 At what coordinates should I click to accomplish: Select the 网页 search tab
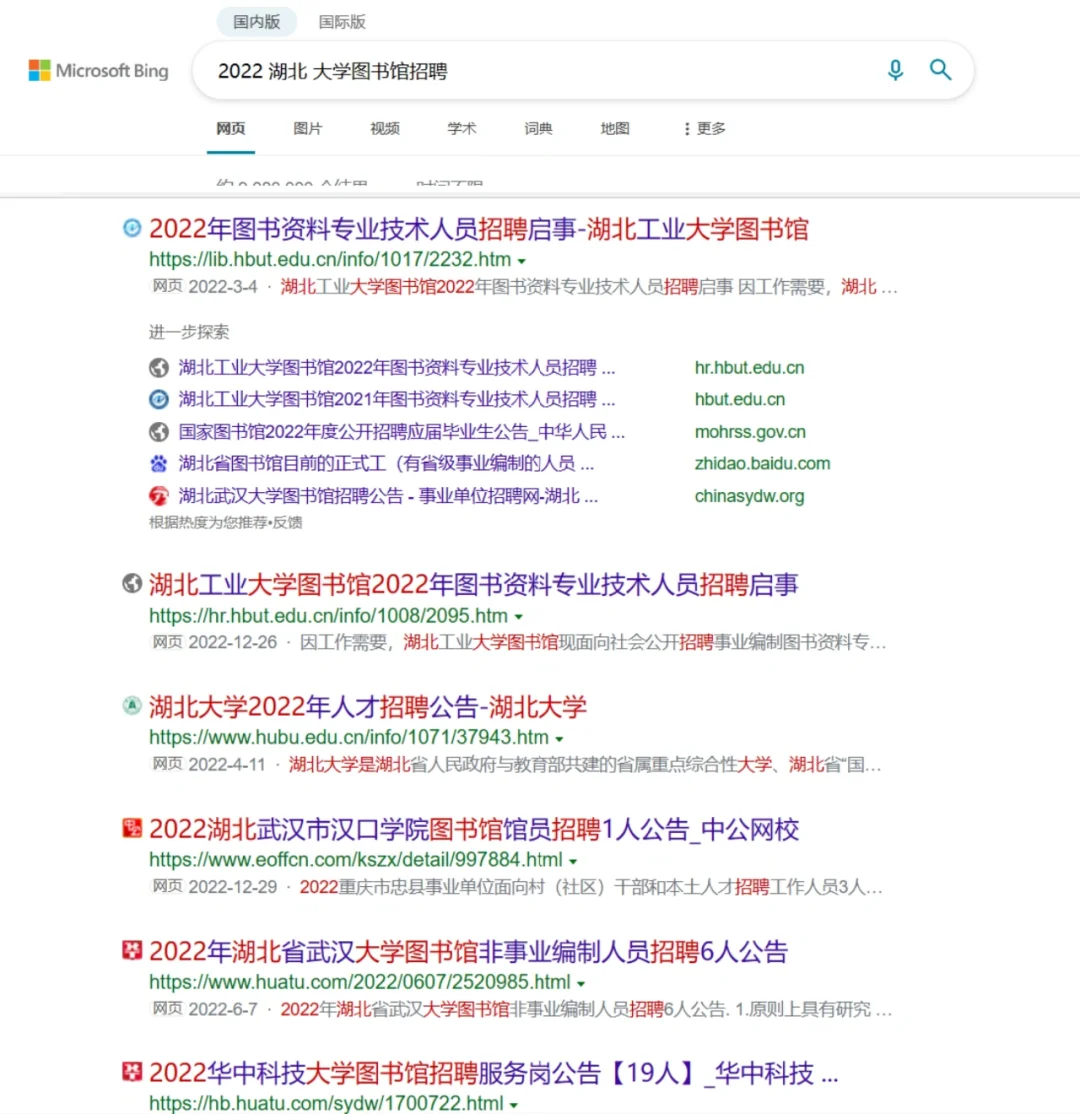231,129
